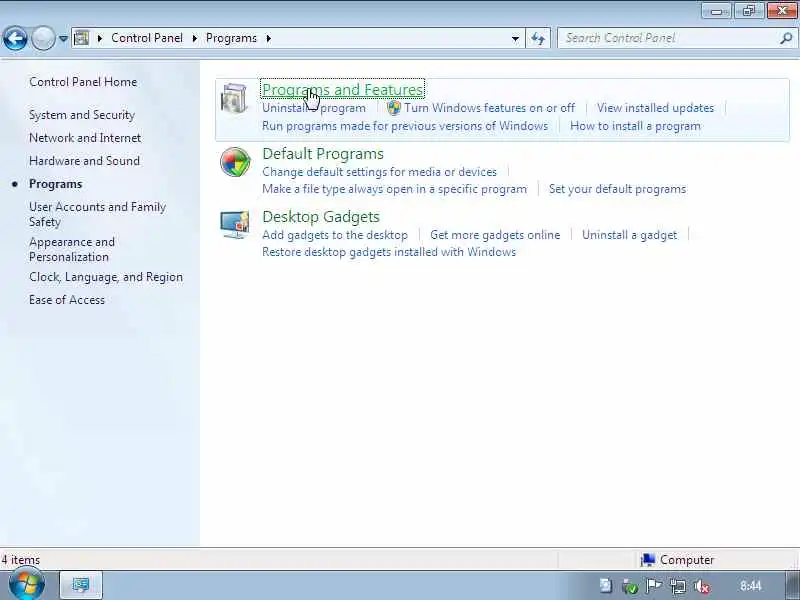The width and height of the screenshot is (800, 600).
Task: Go to System and Security
Action: pos(82,115)
